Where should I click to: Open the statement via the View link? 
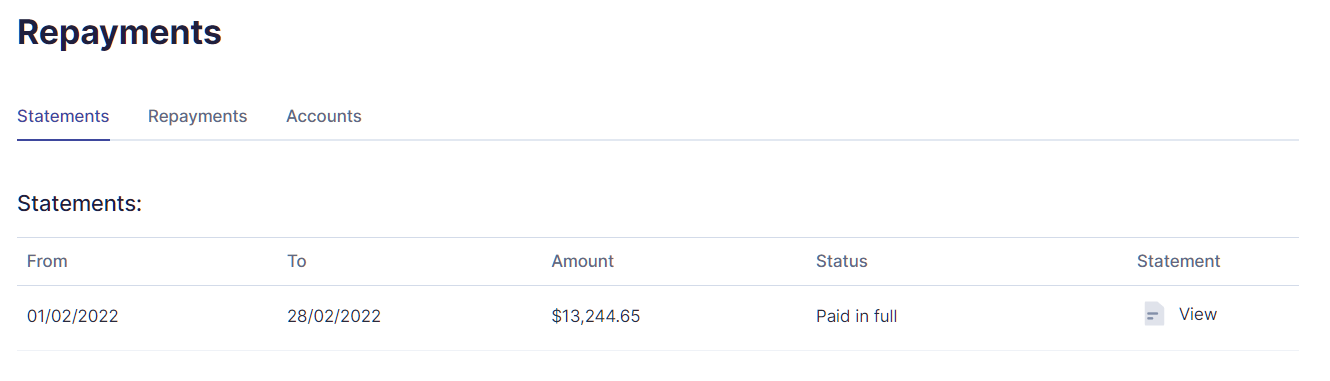pos(1197,314)
